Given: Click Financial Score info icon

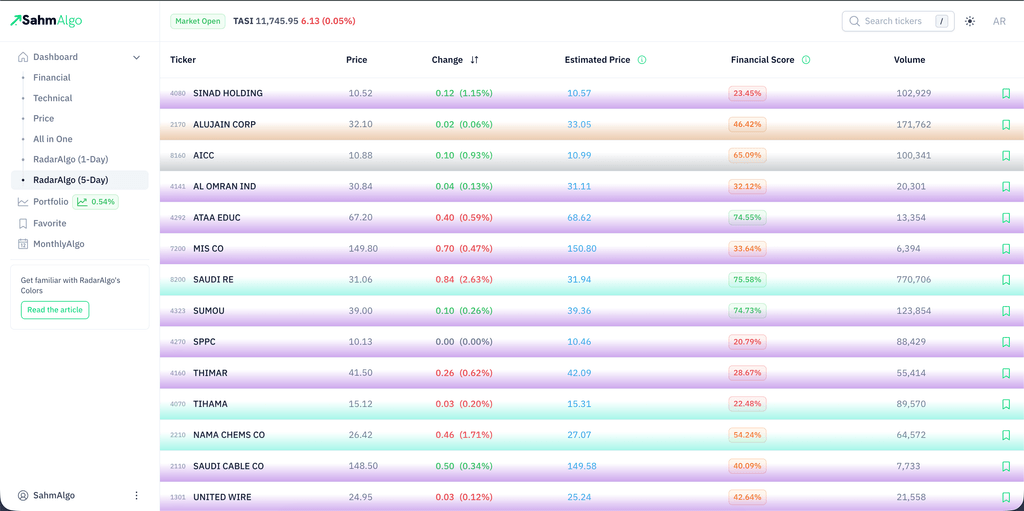Looking at the screenshot, I should coord(806,60).
